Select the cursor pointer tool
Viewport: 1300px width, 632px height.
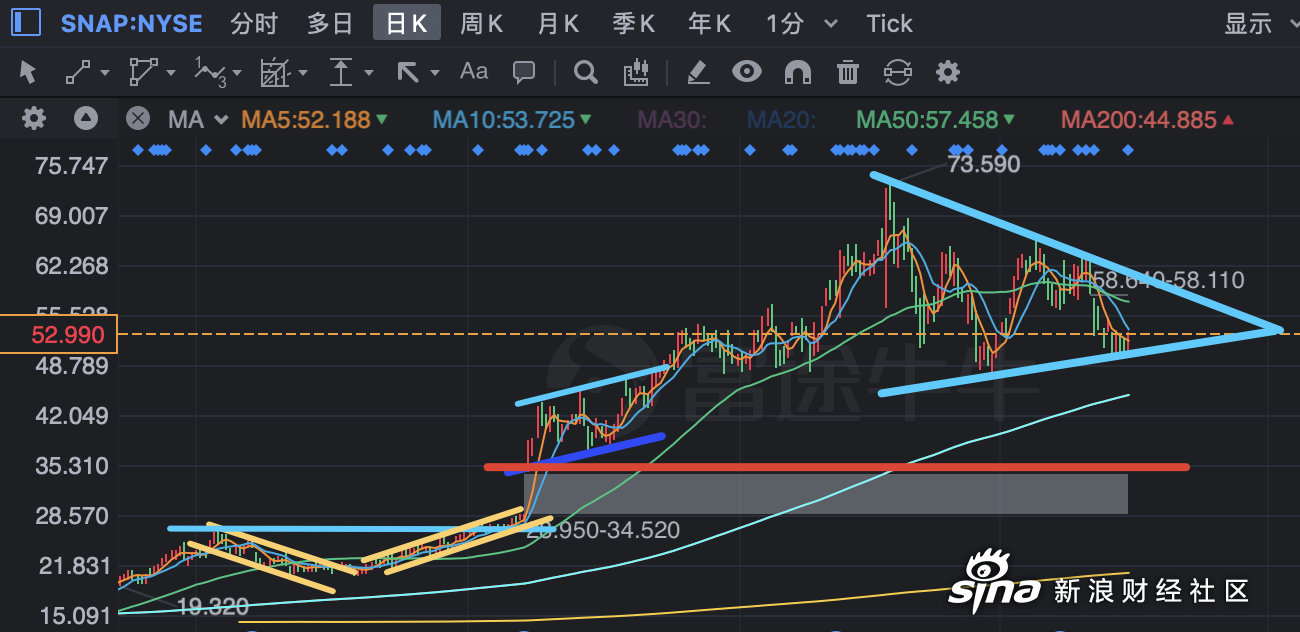click(x=27, y=72)
